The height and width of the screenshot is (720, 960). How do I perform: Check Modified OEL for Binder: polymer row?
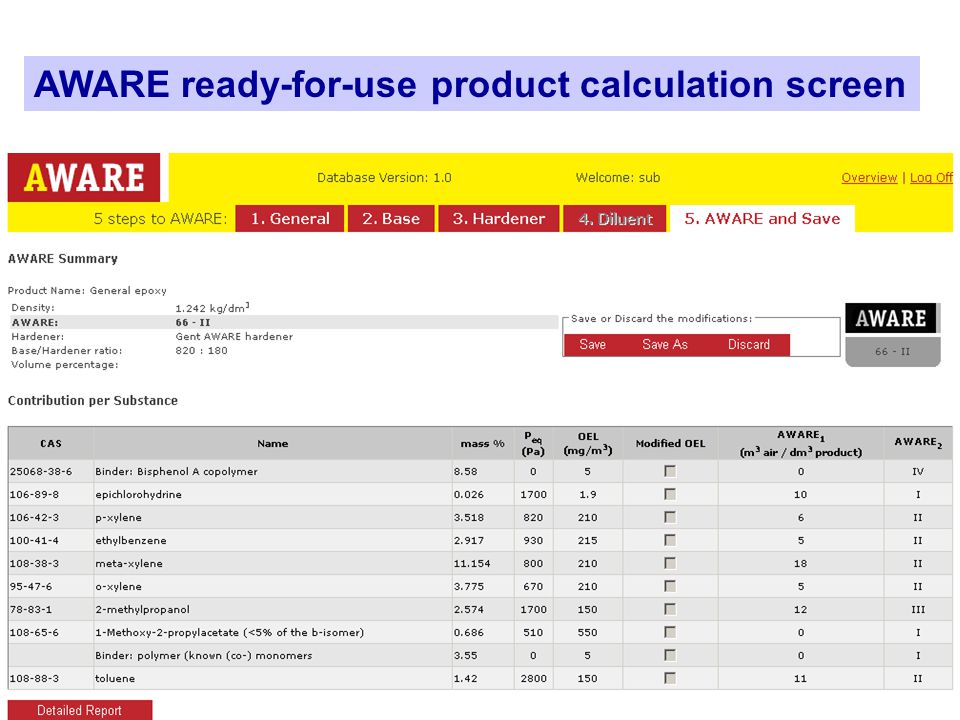pos(670,654)
